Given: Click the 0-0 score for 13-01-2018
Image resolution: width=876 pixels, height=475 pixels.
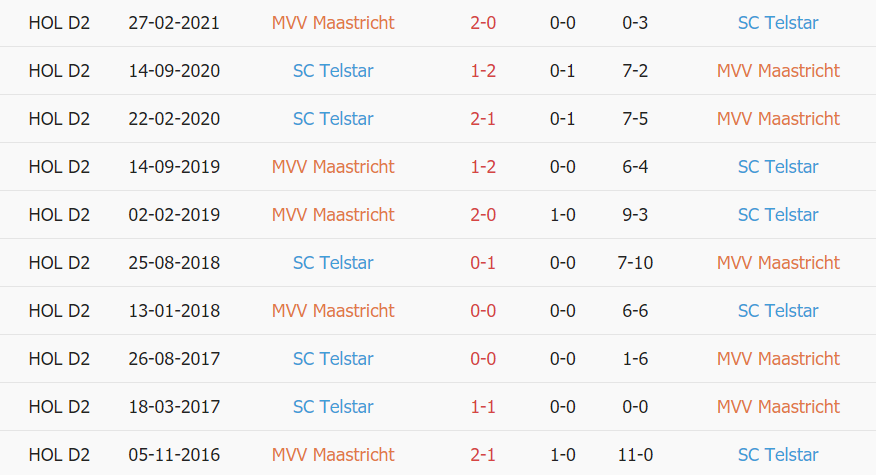Looking at the screenshot, I should coord(483,311).
